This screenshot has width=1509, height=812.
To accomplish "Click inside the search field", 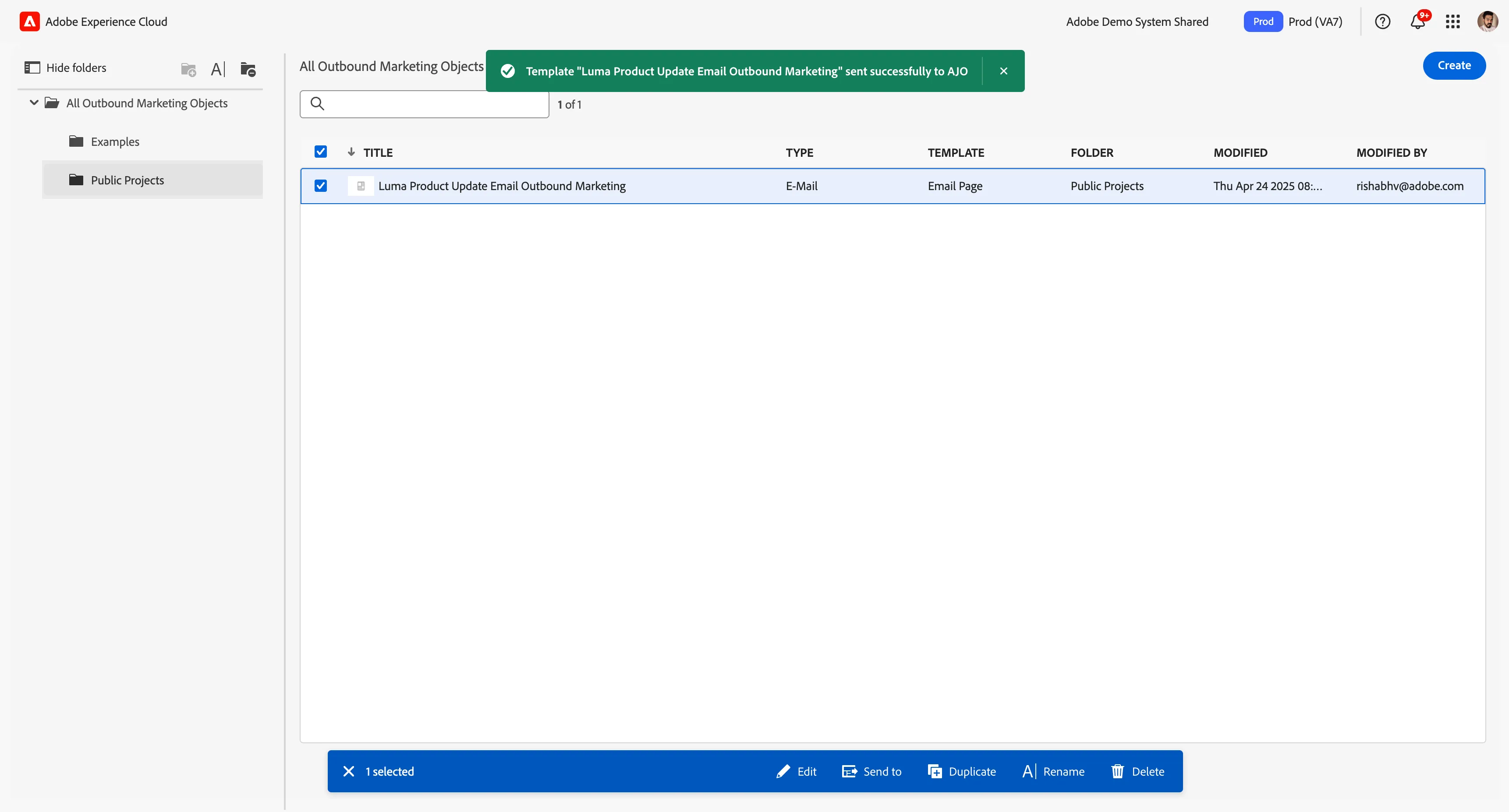I will (424, 104).
